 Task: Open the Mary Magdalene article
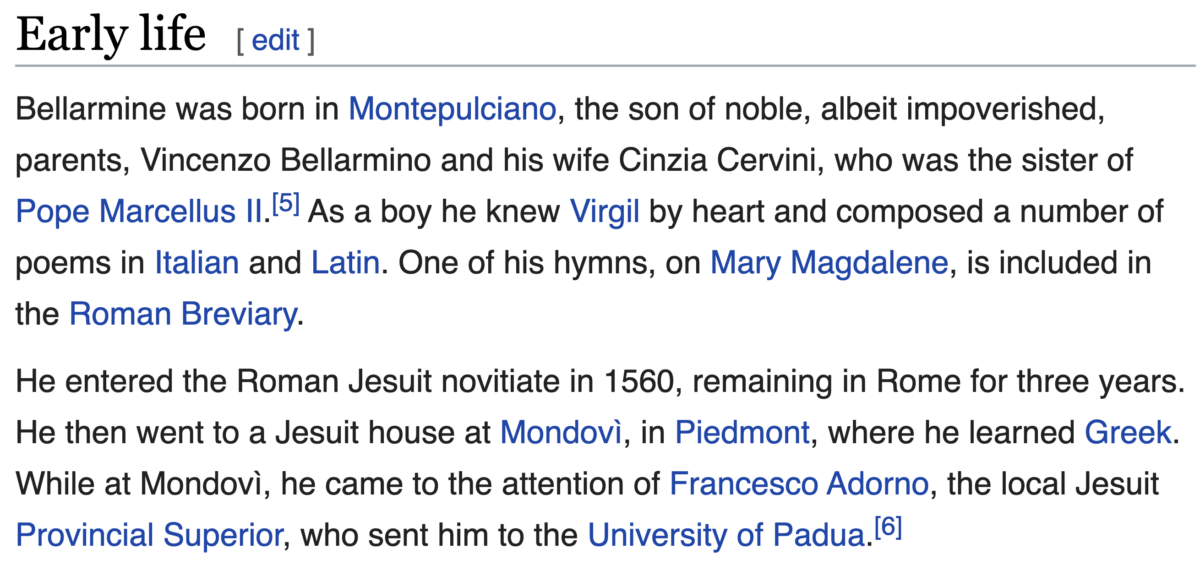click(829, 264)
